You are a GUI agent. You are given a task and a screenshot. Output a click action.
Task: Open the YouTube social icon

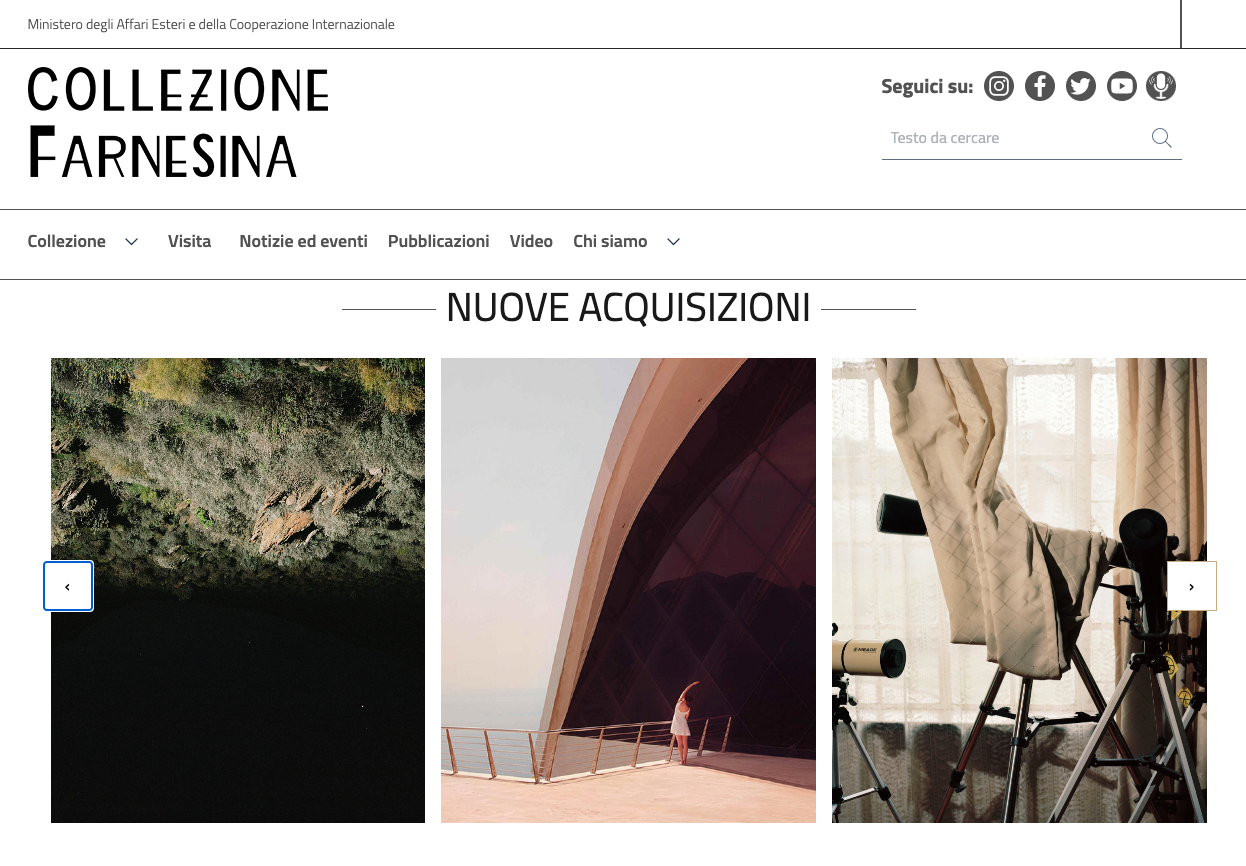[1122, 86]
